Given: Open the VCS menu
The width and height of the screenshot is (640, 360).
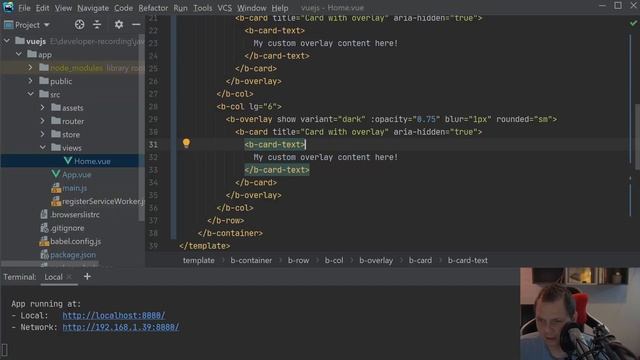Looking at the screenshot, I should pyautogui.click(x=224, y=8).
